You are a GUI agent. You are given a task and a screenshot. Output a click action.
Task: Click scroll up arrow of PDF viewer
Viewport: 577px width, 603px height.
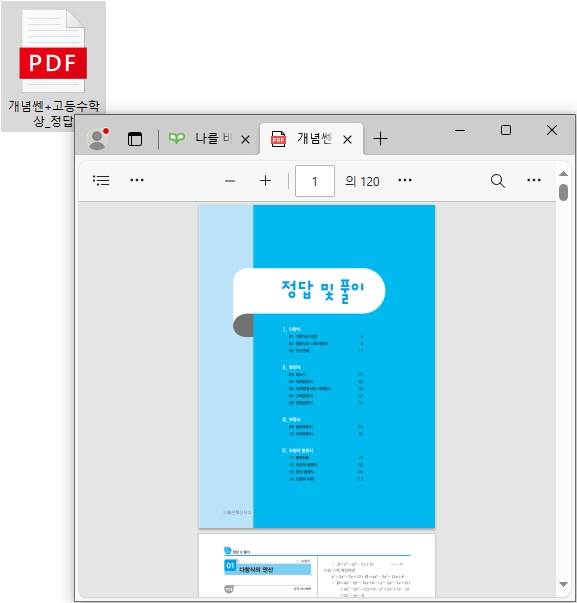click(564, 173)
